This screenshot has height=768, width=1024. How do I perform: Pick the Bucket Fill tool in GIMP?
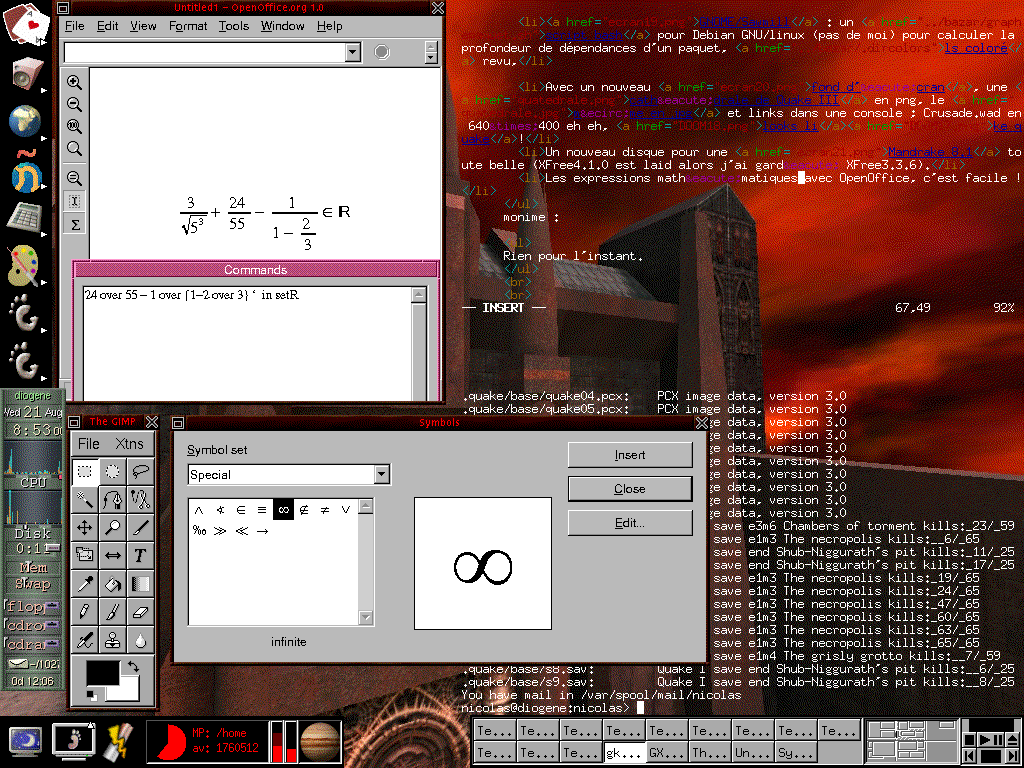click(113, 583)
